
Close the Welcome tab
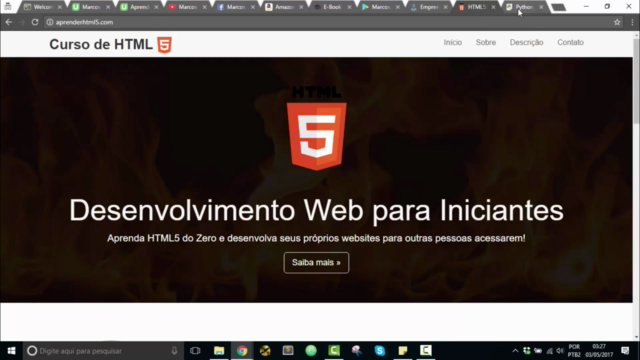pyautogui.click(x=60, y=7)
